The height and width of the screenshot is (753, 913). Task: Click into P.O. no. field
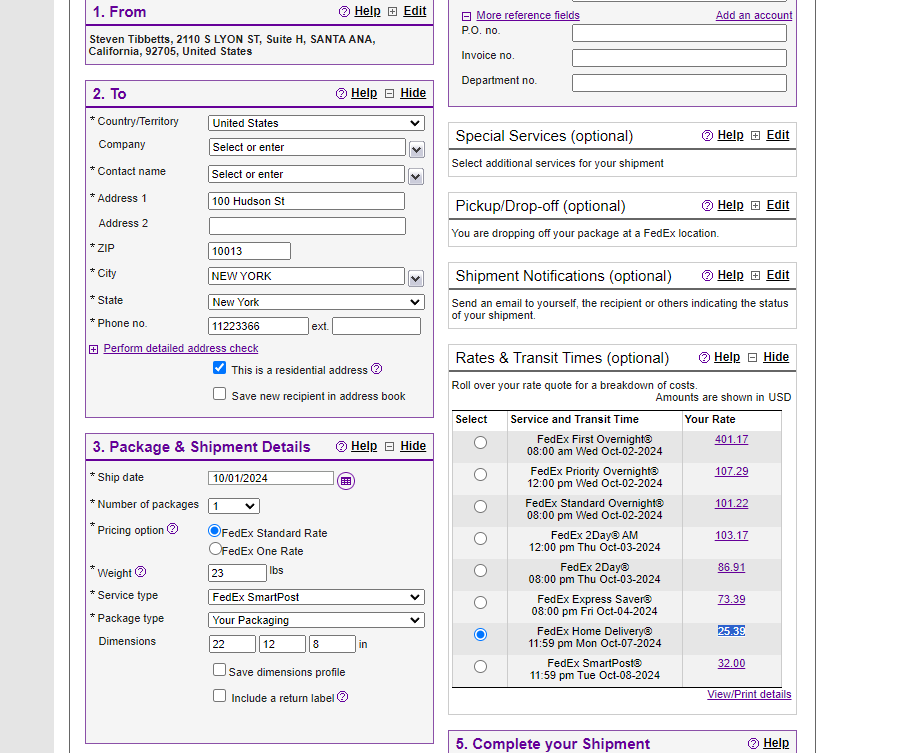click(679, 33)
